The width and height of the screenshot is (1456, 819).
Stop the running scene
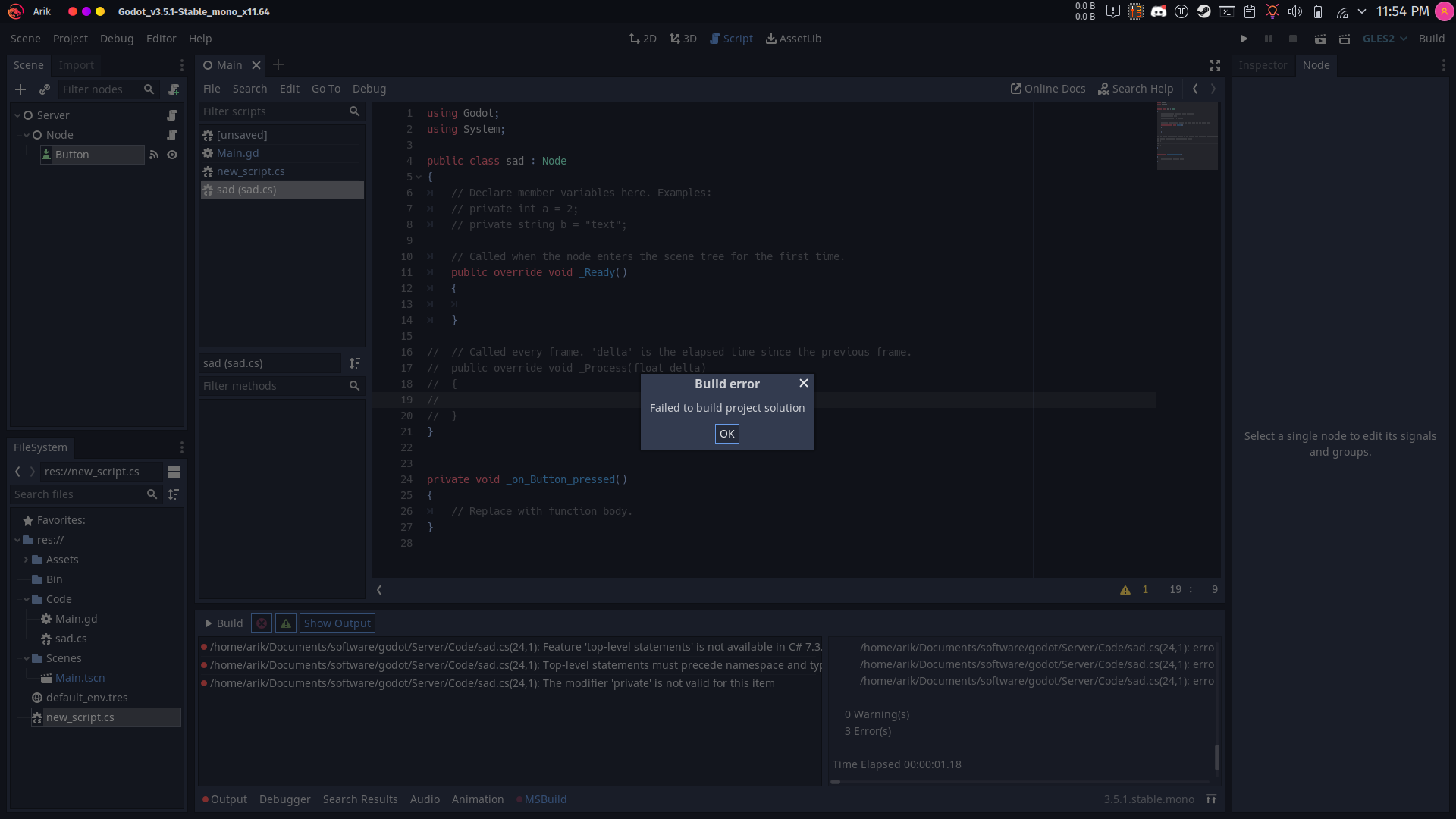click(1292, 39)
